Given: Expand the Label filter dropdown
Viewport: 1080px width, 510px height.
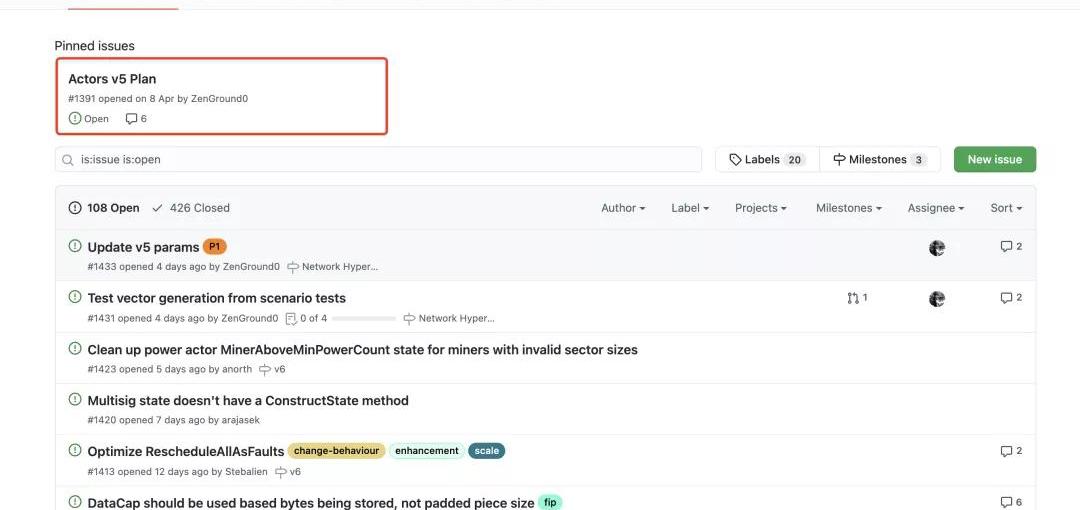Looking at the screenshot, I should (690, 208).
